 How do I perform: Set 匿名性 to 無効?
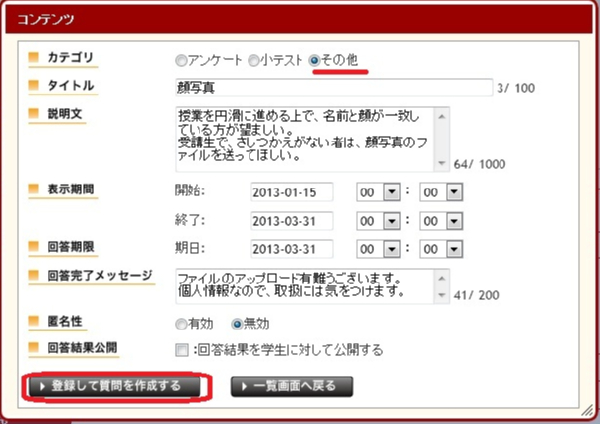click(x=237, y=324)
